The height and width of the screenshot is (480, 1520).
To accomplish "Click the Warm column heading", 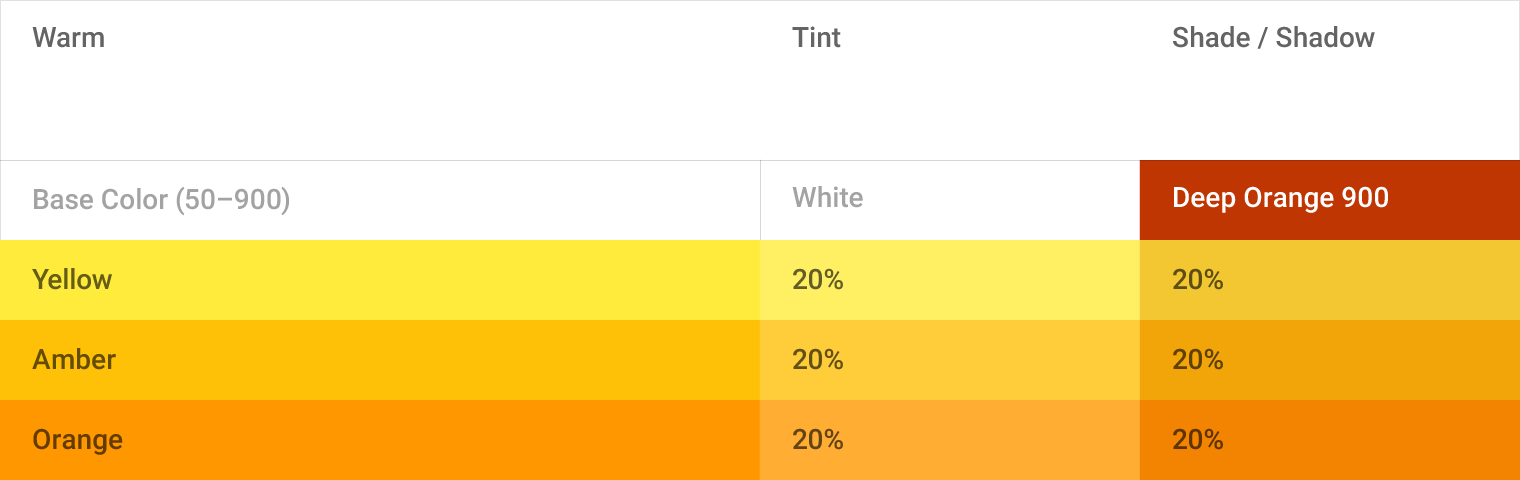I will 68,38.
